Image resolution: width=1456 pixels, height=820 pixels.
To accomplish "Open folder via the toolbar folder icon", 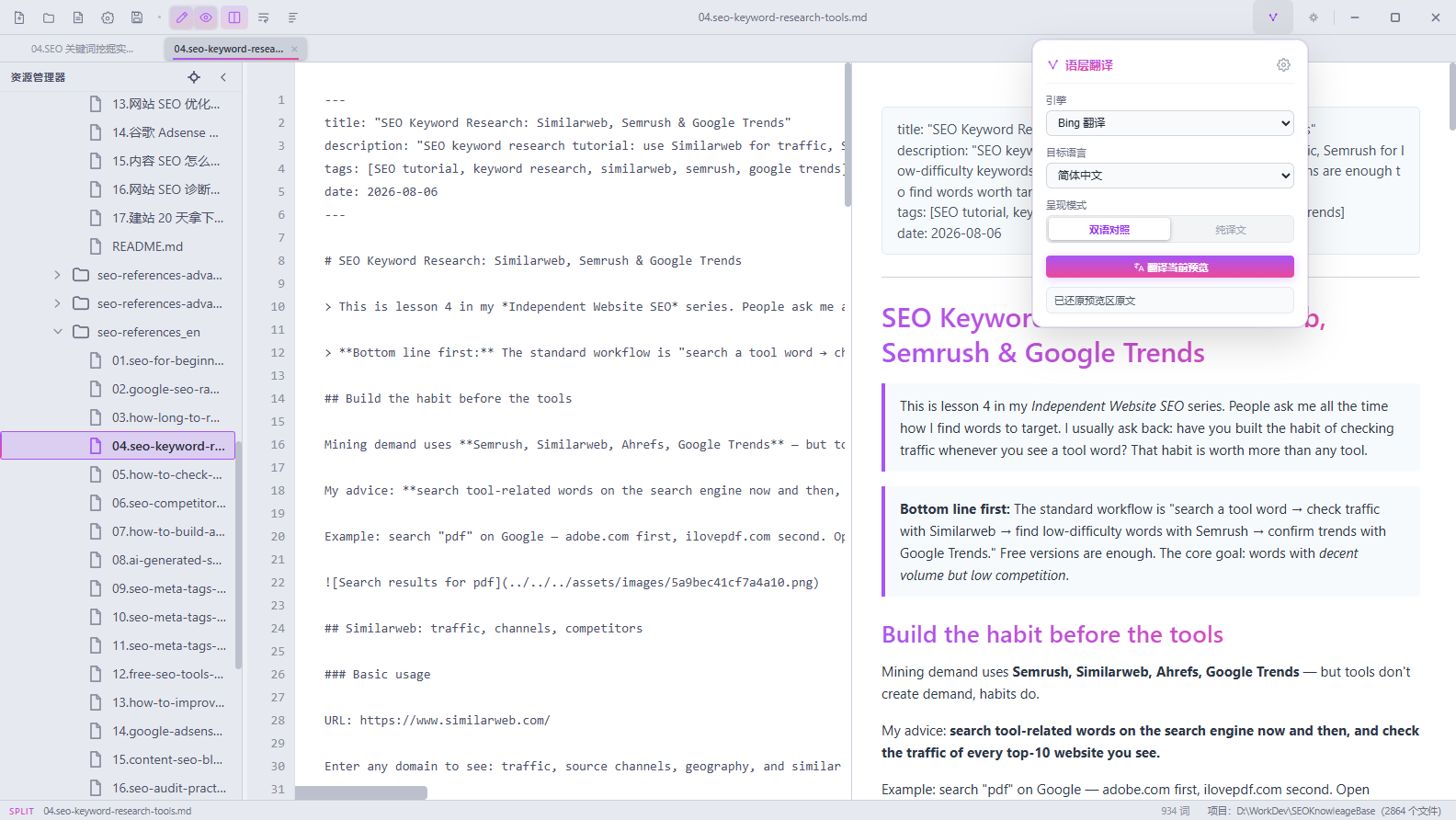I will coord(49,17).
